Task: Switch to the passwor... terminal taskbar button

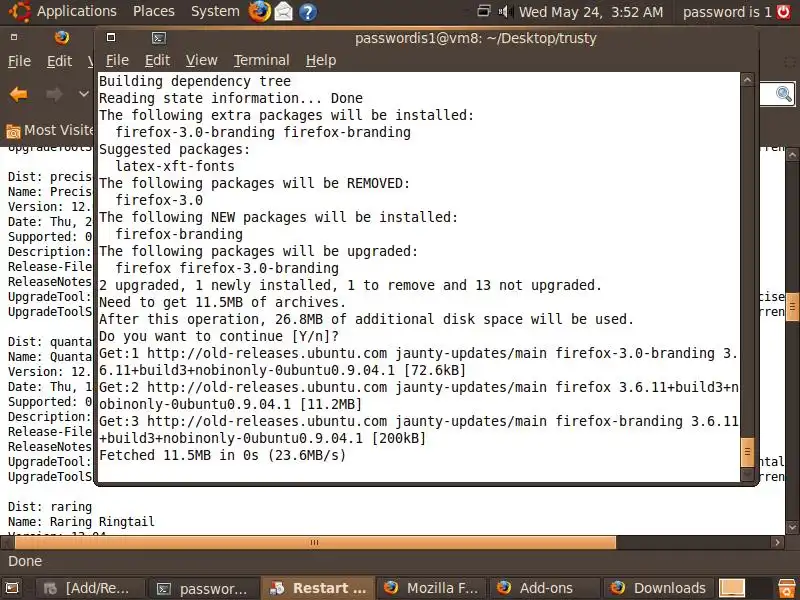Action: (x=204, y=588)
